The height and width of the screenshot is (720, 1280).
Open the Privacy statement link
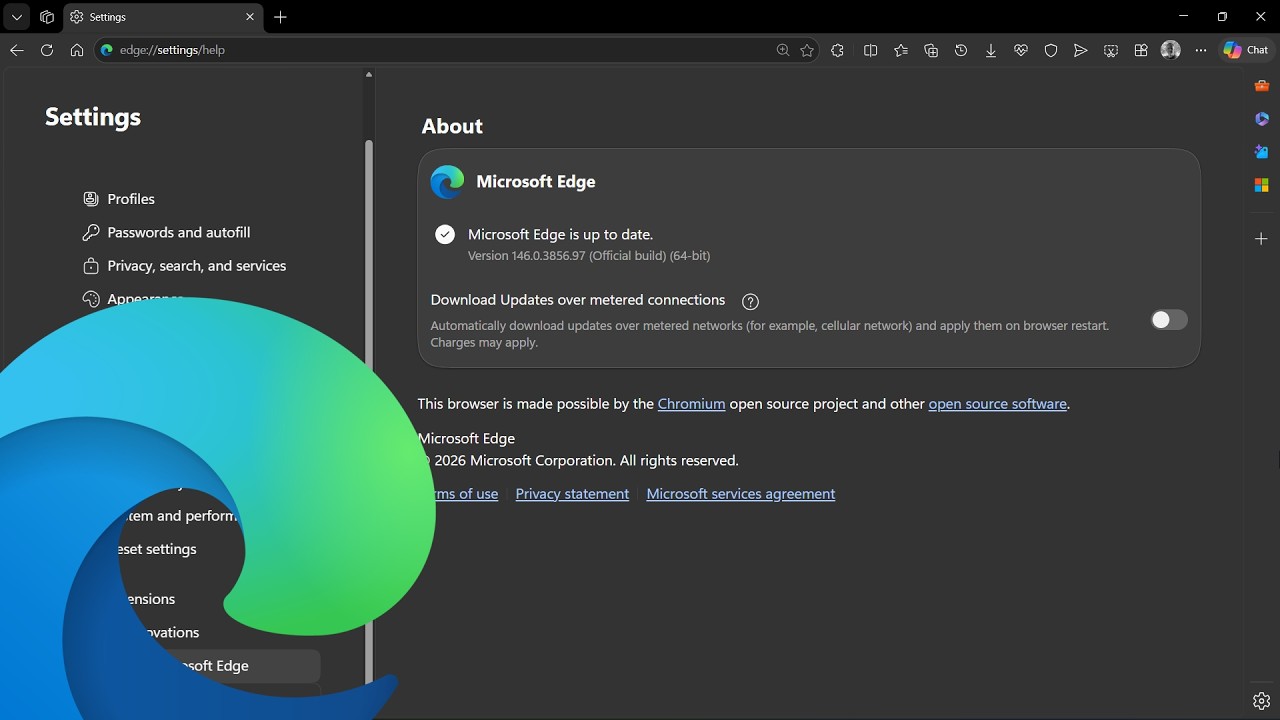[572, 494]
